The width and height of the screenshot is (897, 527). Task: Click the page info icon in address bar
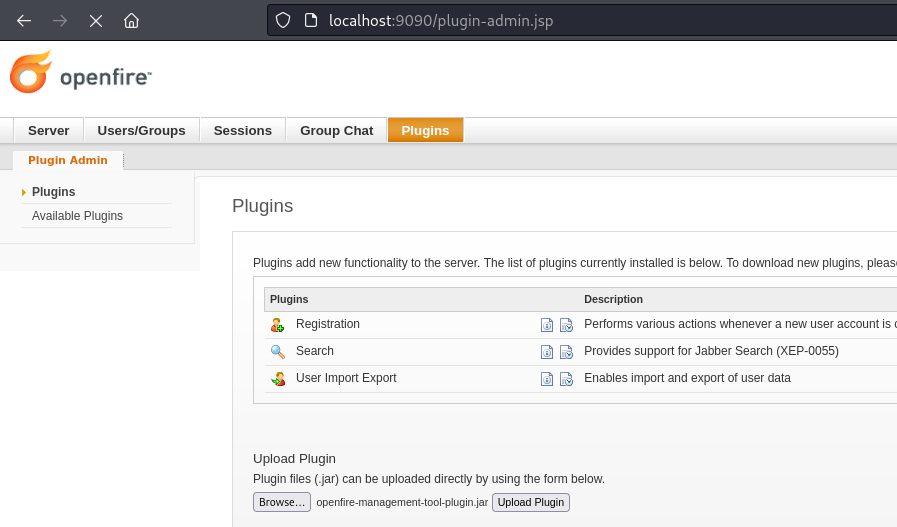(x=311, y=21)
